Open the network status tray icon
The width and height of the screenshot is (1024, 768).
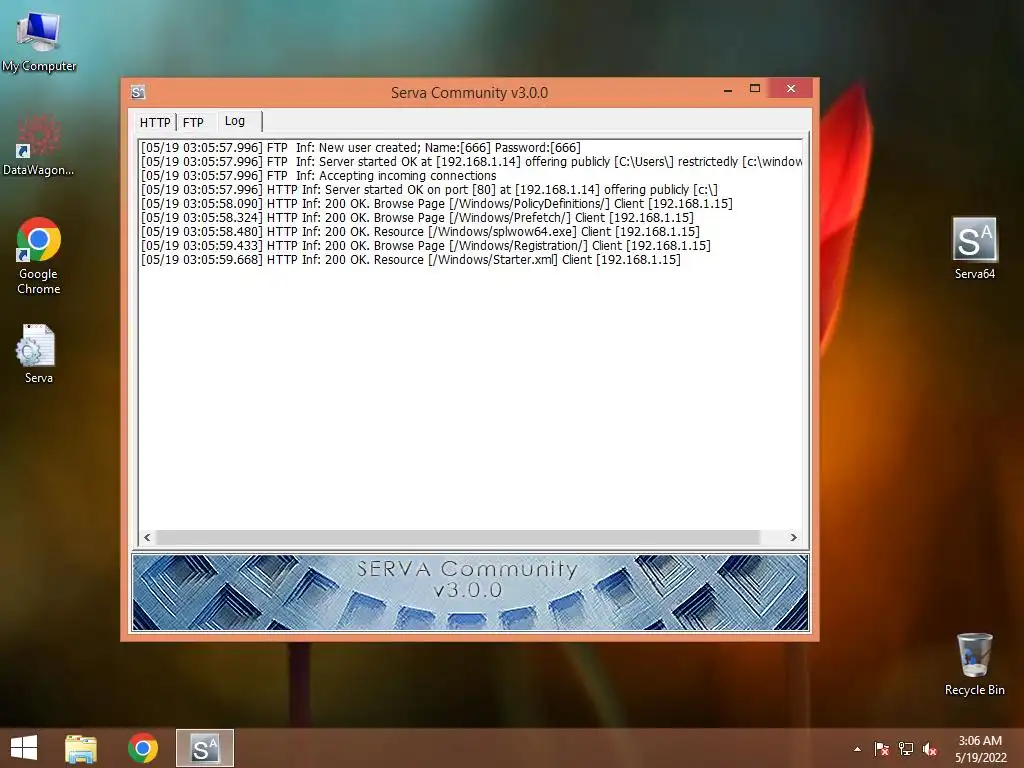[x=906, y=749]
